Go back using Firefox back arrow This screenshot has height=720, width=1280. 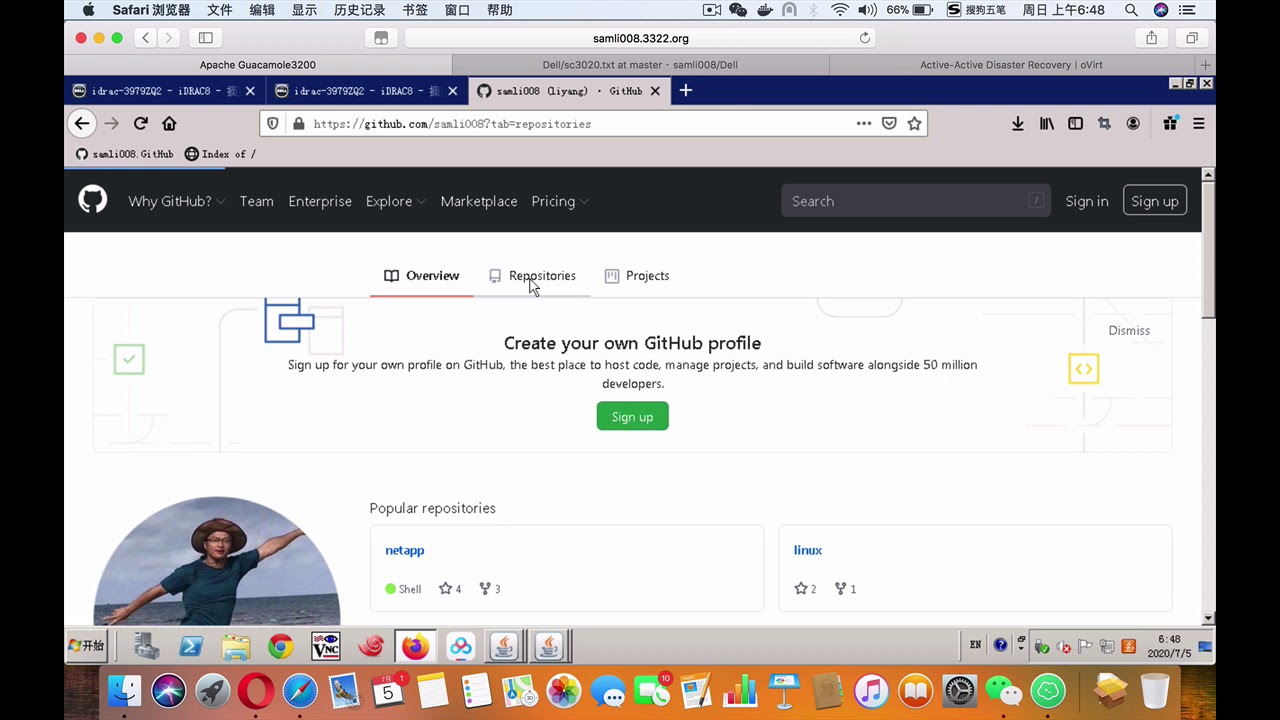point(82,123)
